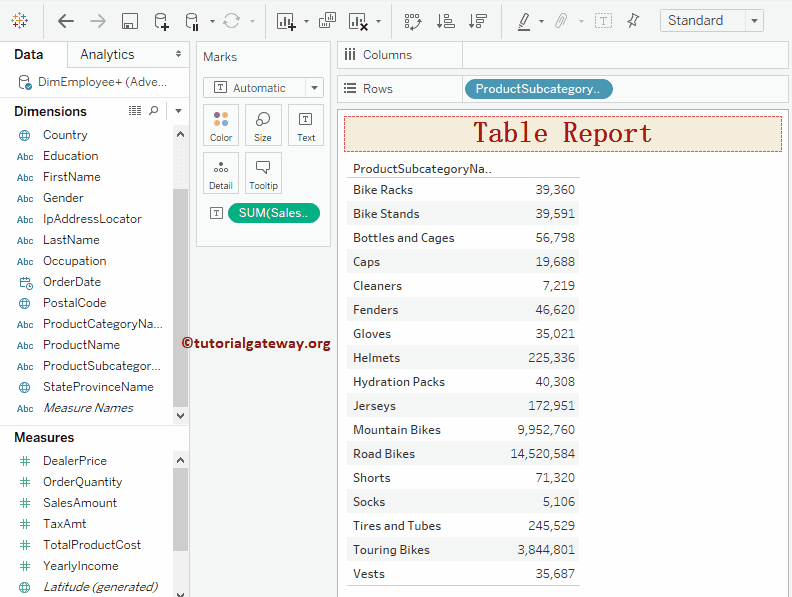Search dimensions with the magnifier icon
The height and width of the screenshot is (597, 792).
[x=154, y=111]
